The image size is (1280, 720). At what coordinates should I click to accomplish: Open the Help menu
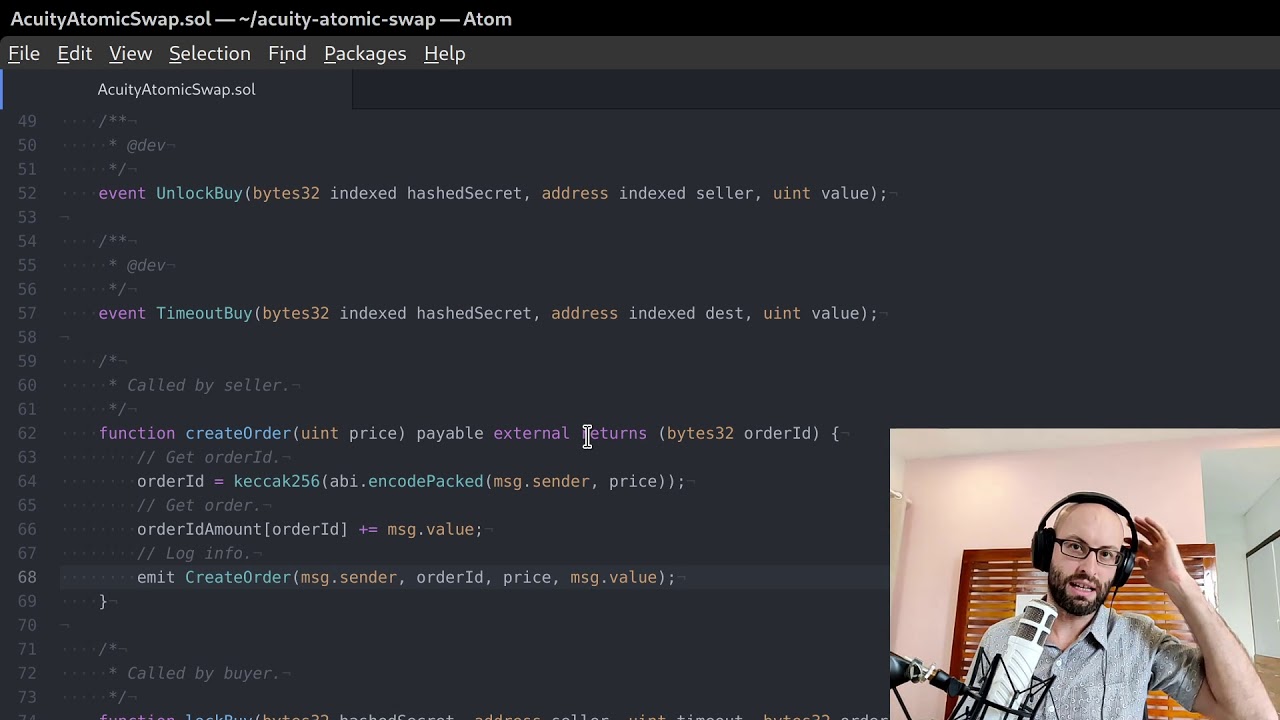coord(445,54)
